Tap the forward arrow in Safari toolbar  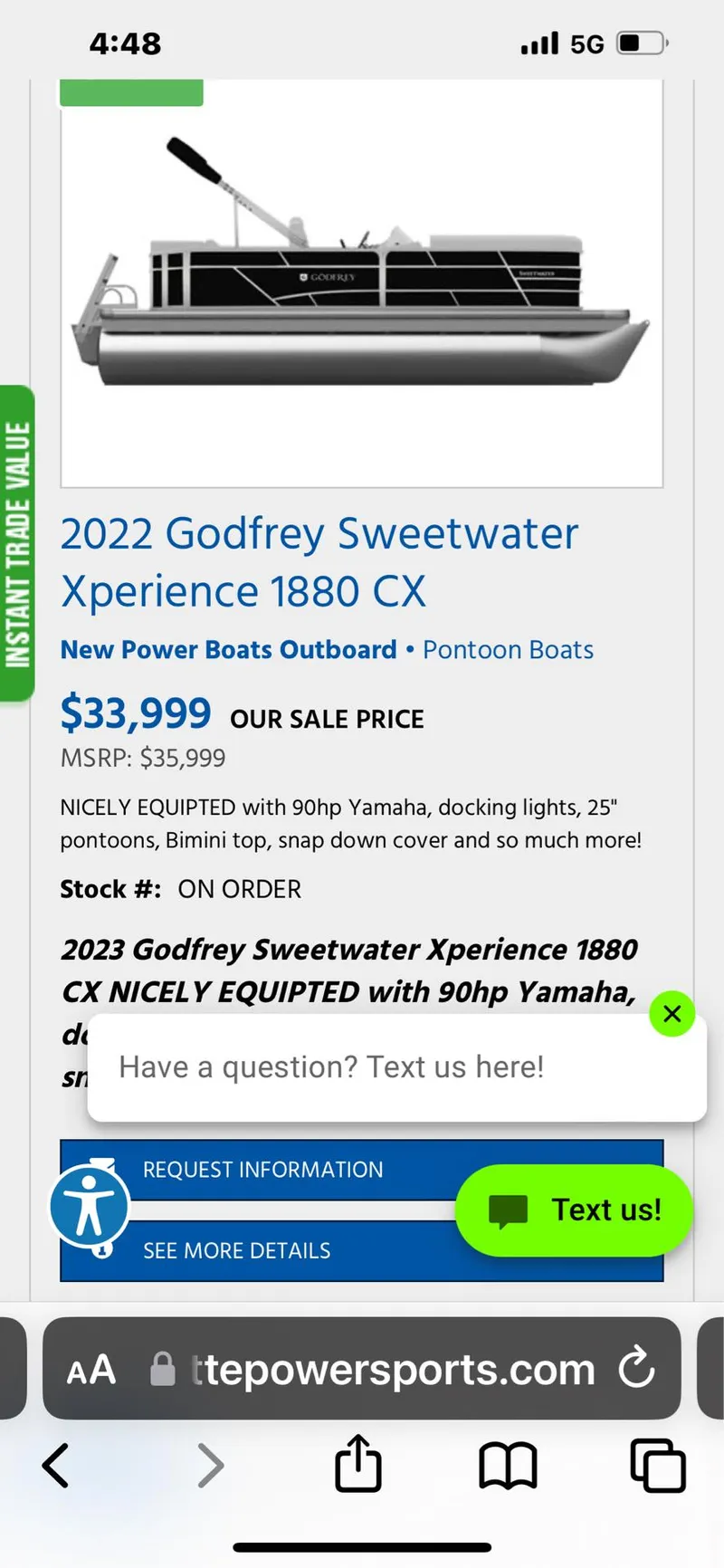point(210,1465)
